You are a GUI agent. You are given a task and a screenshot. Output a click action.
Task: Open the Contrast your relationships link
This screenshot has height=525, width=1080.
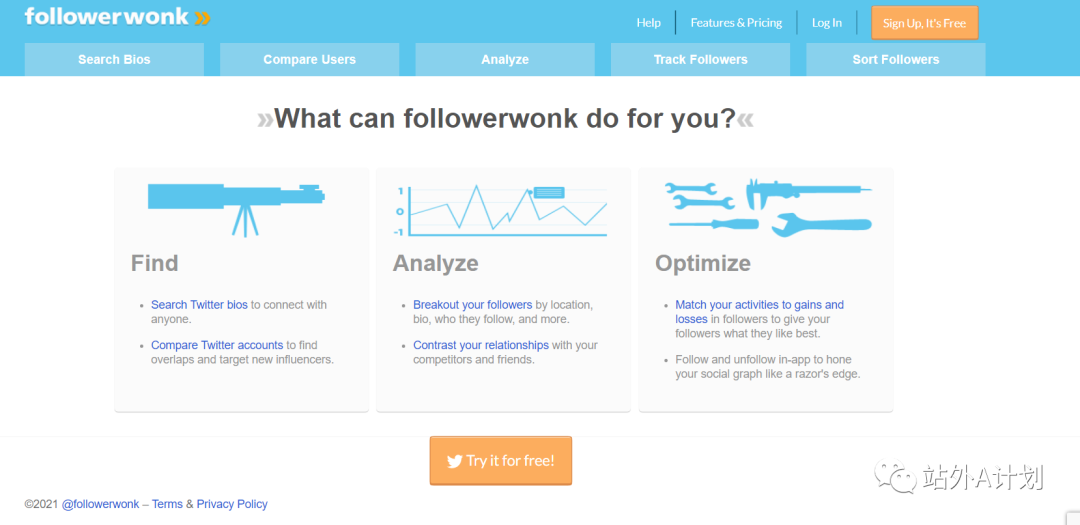coord(481,345)
